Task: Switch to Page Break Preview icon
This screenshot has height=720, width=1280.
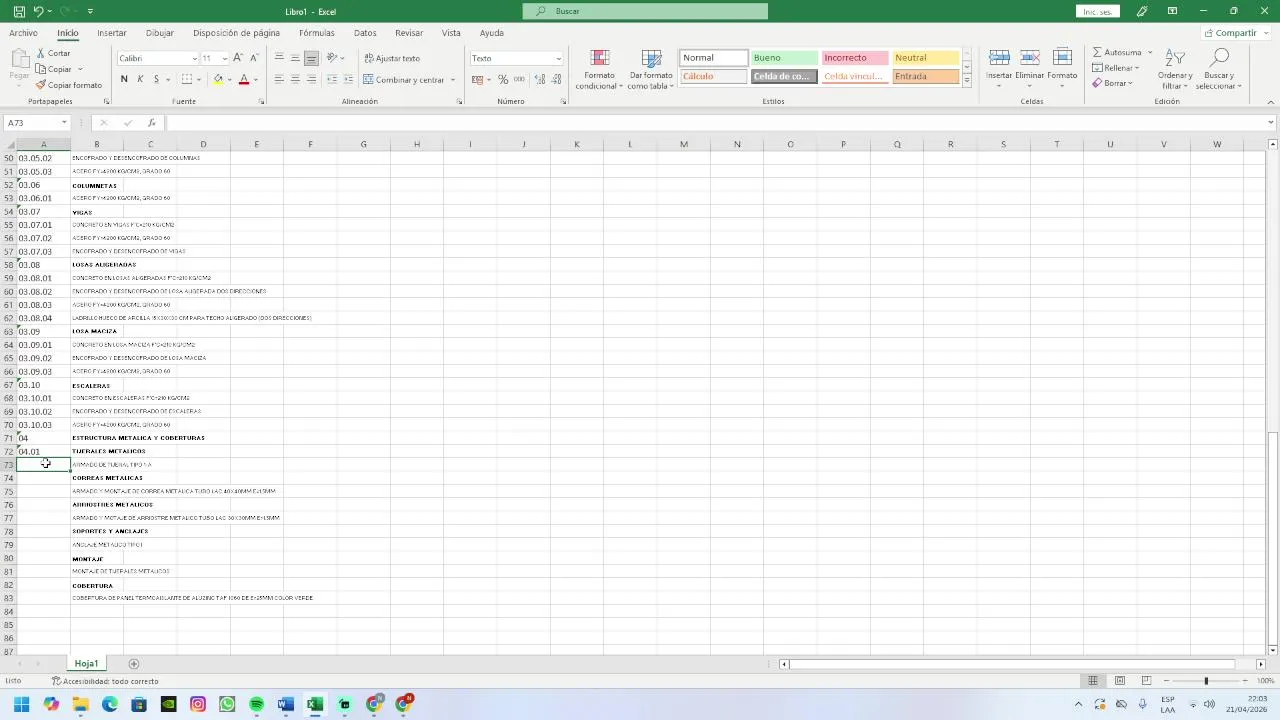Action: click(1146, 681)
